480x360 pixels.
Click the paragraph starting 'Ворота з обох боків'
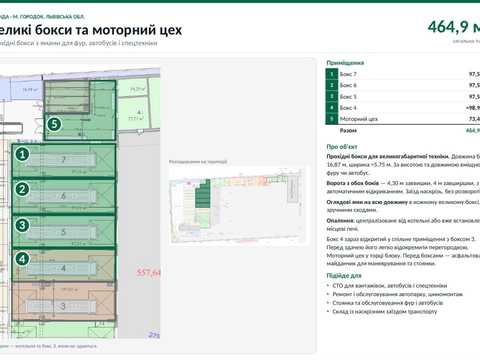(x=403, y=187)
